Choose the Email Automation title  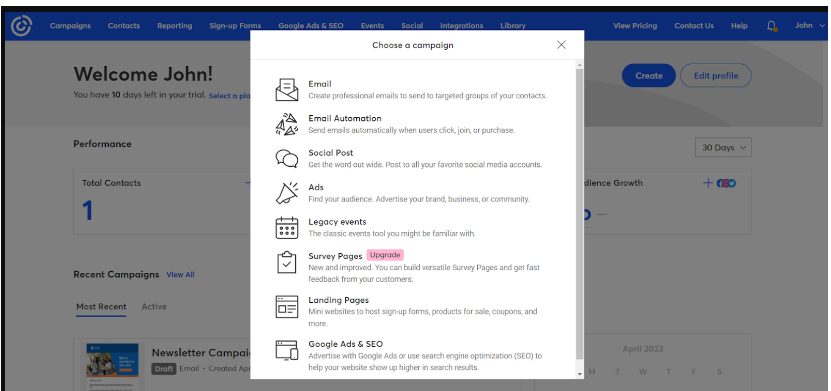click(x=344, y=118)
